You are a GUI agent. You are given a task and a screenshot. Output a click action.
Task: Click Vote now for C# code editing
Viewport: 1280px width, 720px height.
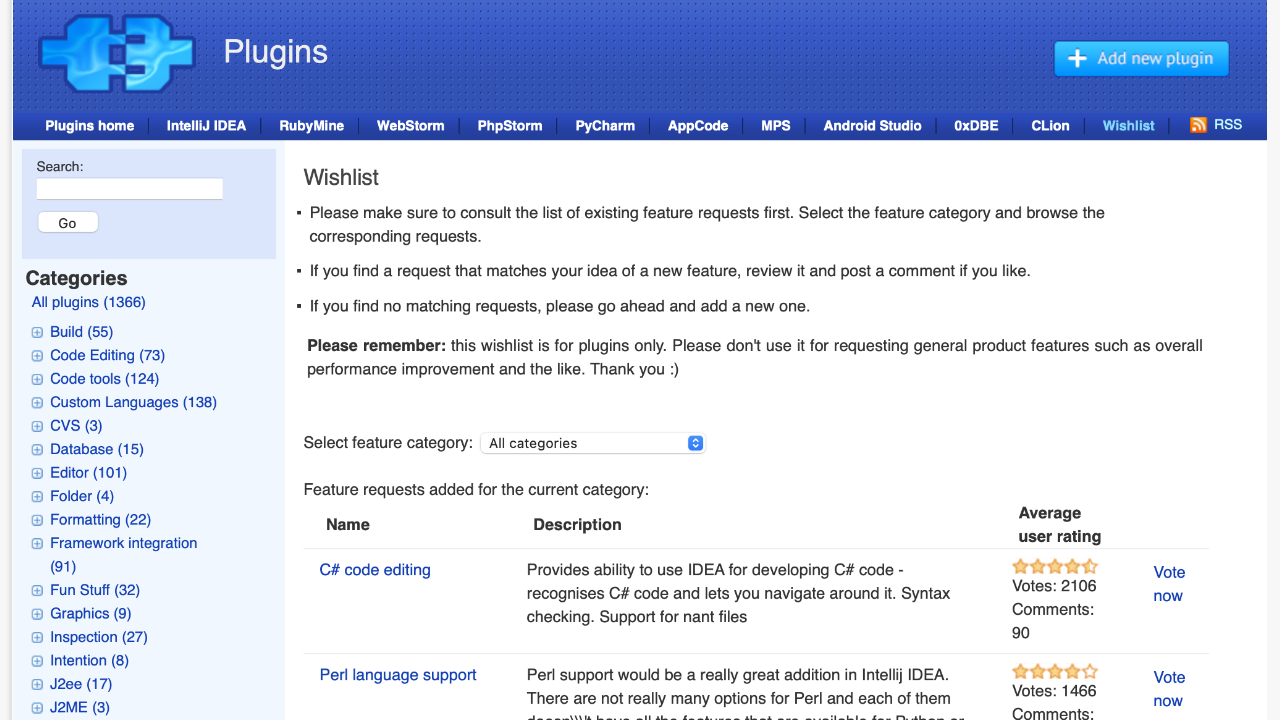click(1169, 584)
